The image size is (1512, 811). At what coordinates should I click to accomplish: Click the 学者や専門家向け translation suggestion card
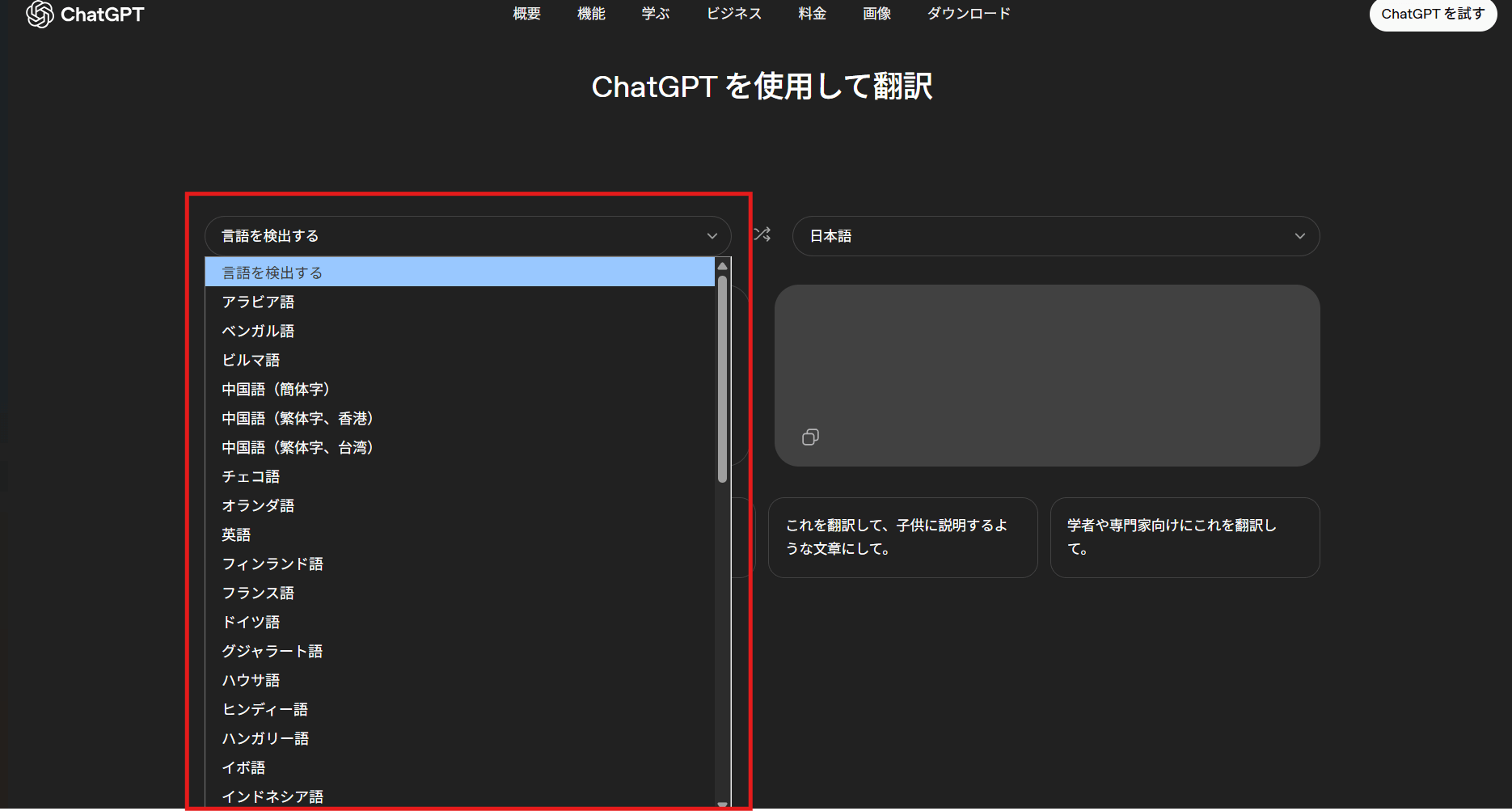tap(1185, 537)
